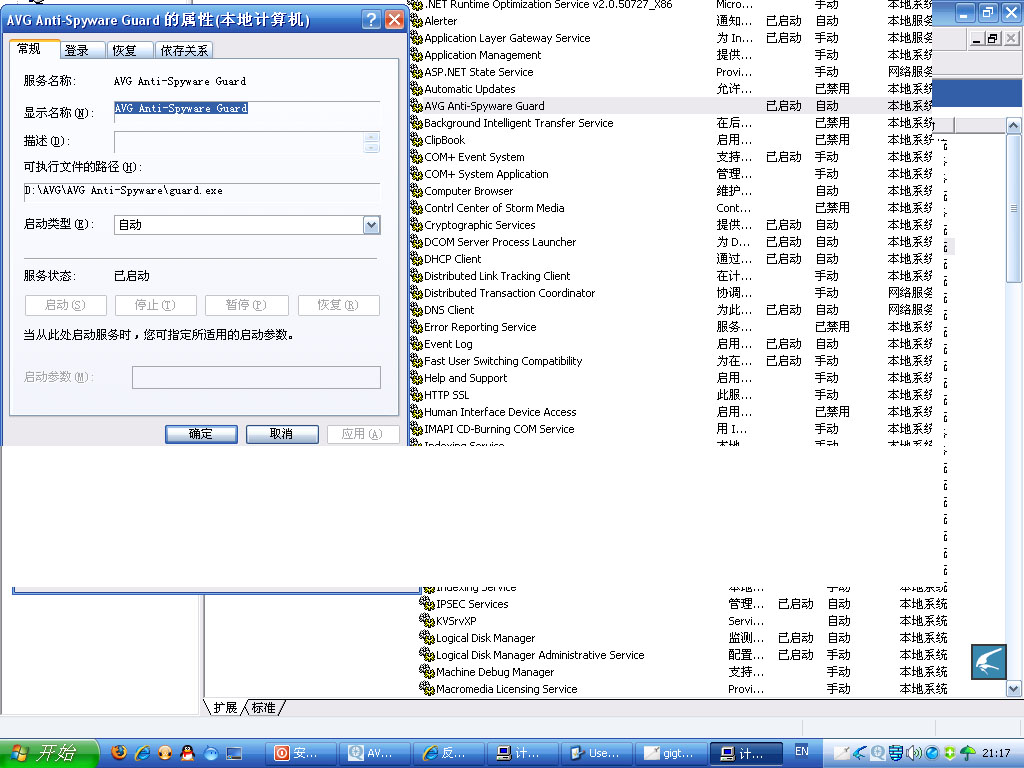The width and height of the screenshot is (1024, 768).
Task: Click the icon beside Help and Support
Action: point(416,378)
